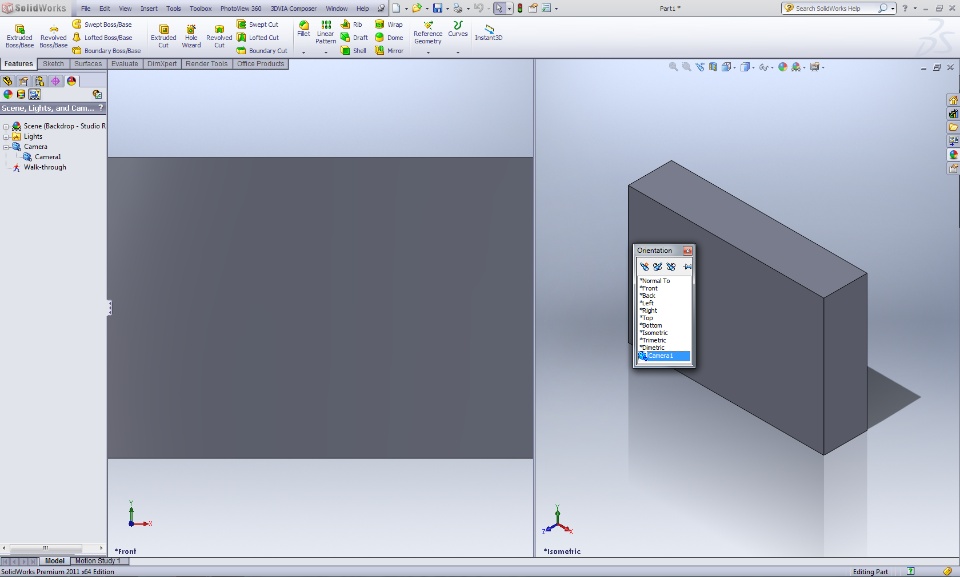Click the Rebuild traffic light icon
The height and width of the screenshot is (577, 960).
(x=520, y=8)
